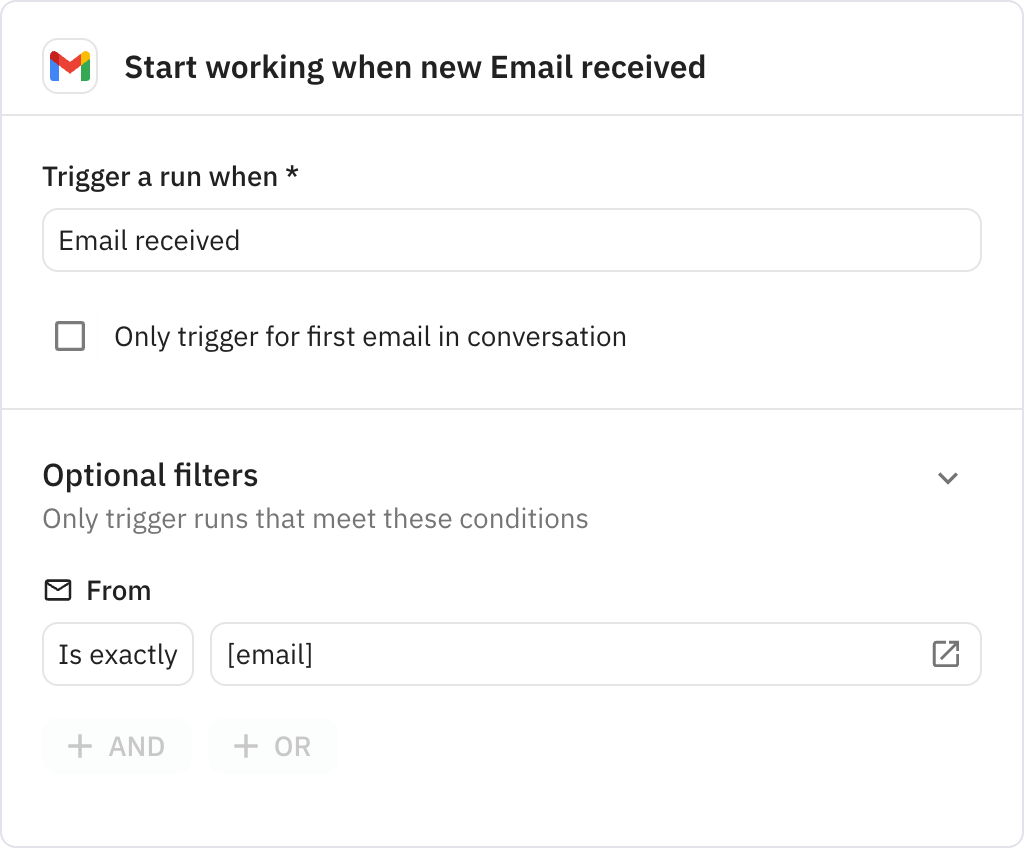
Task: Add an AND condition
Action: click(117, 746)
